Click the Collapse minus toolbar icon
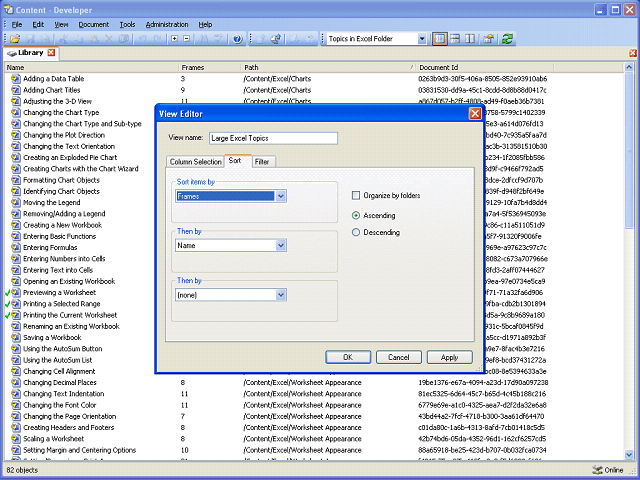This screenshot has height=480, width=640. 187,39
